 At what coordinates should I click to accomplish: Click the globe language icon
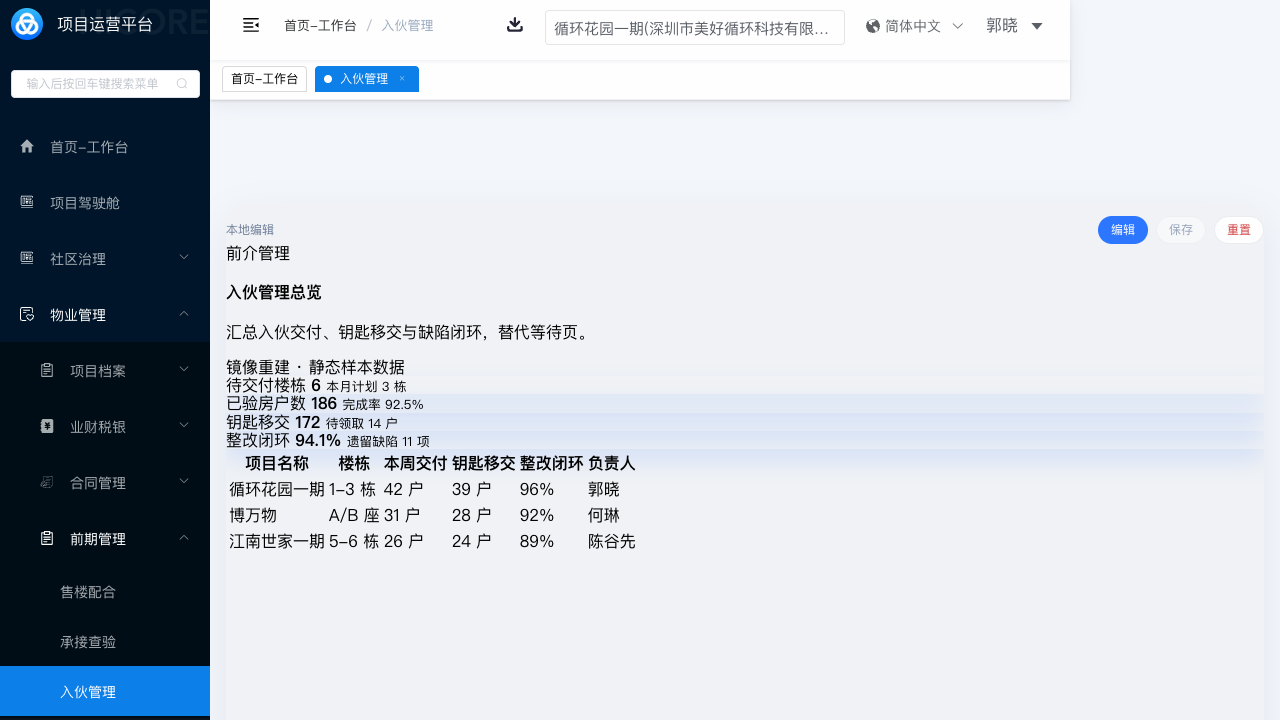(x=873, y=26)
